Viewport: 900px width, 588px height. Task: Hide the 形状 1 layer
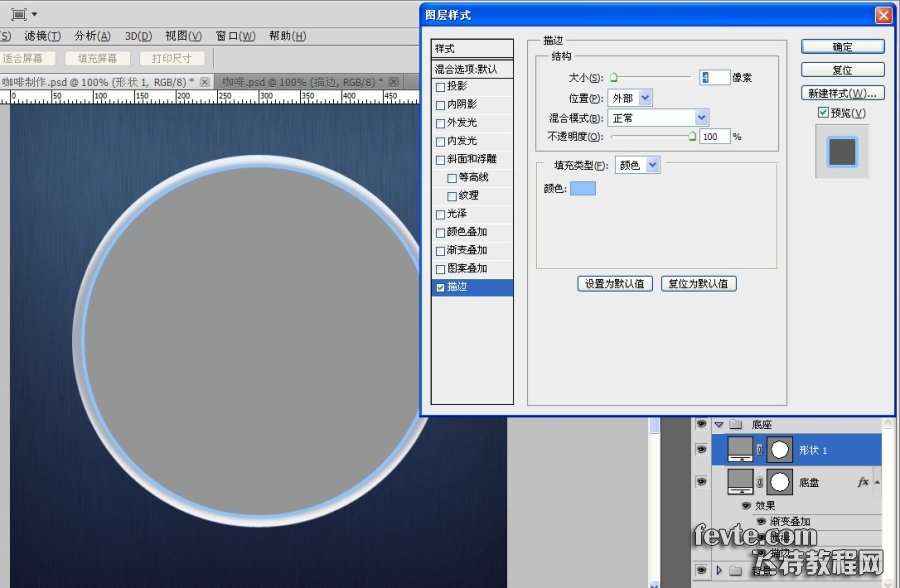click(x=701, y=450)
